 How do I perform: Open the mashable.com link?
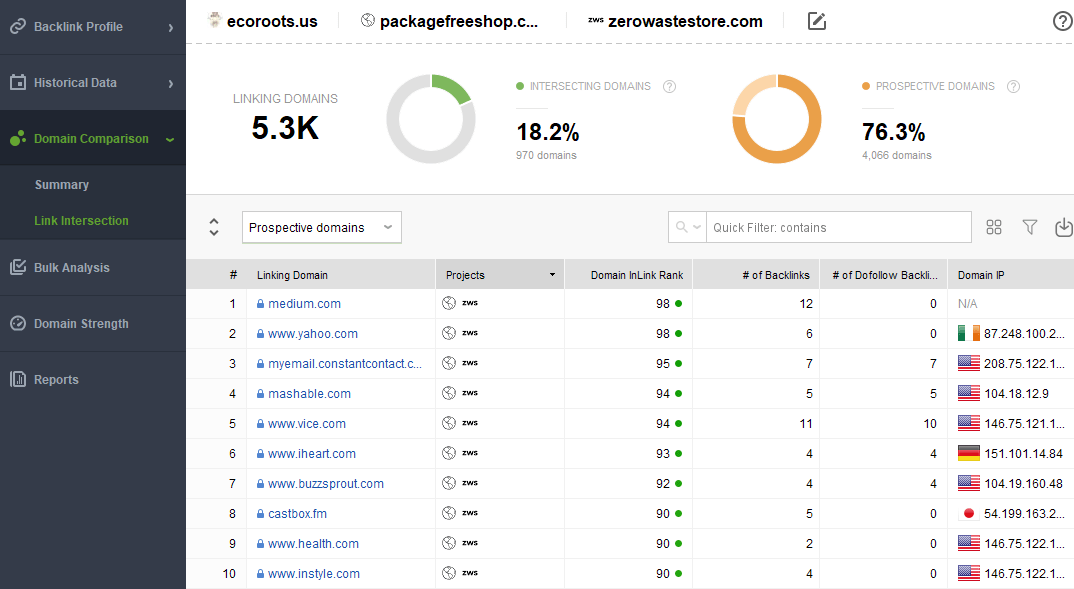point(310,394)
